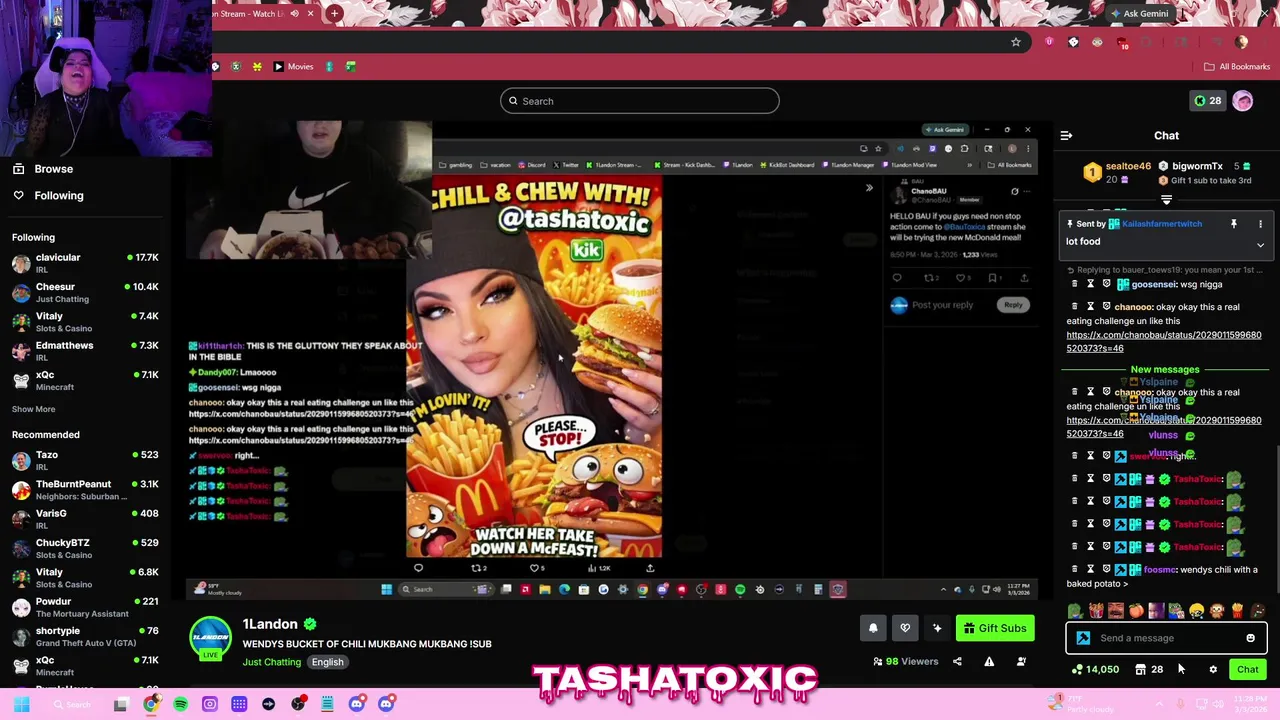This screenshot has height=720, width=1280.
Task: Open the shop icon showing 28
Action: 1148,669
